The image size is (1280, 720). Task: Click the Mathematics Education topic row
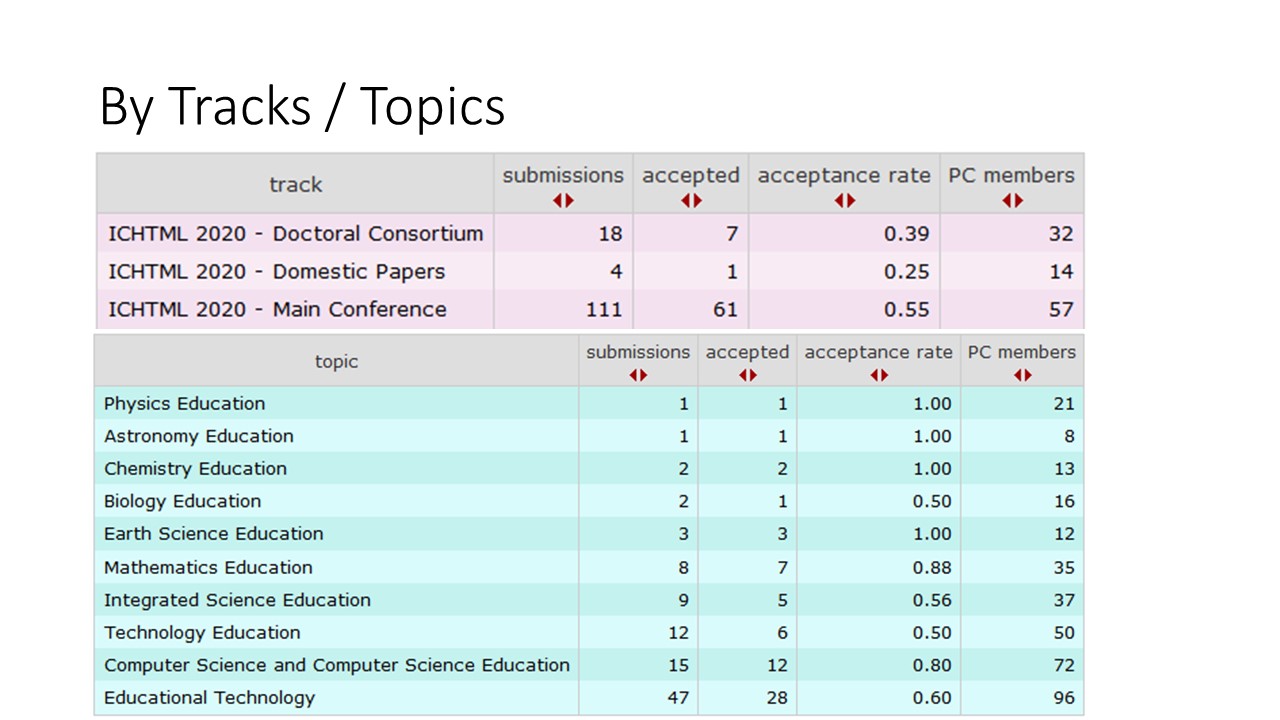point(589,567)
